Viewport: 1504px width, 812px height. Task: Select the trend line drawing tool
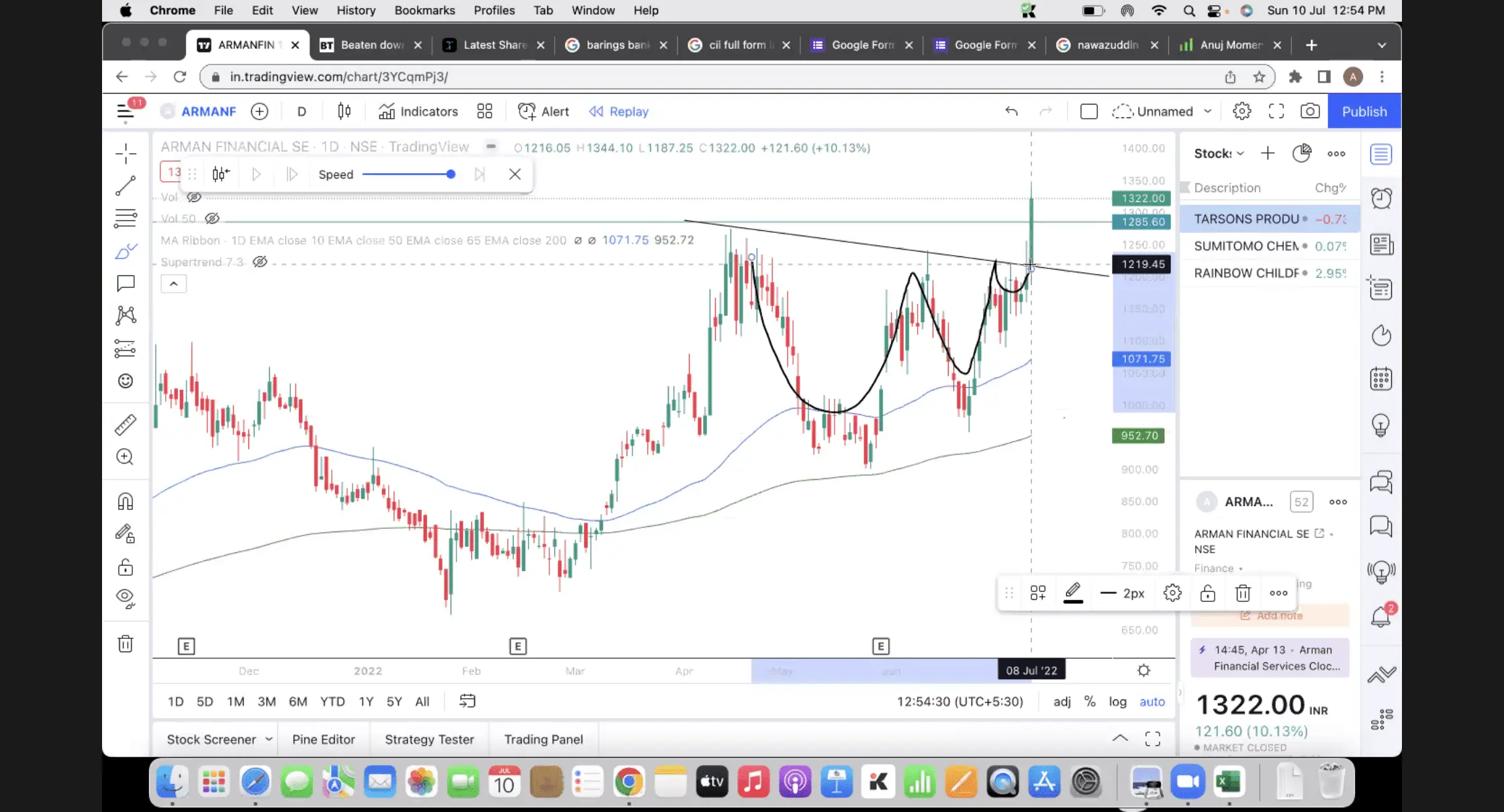(126, 186)
